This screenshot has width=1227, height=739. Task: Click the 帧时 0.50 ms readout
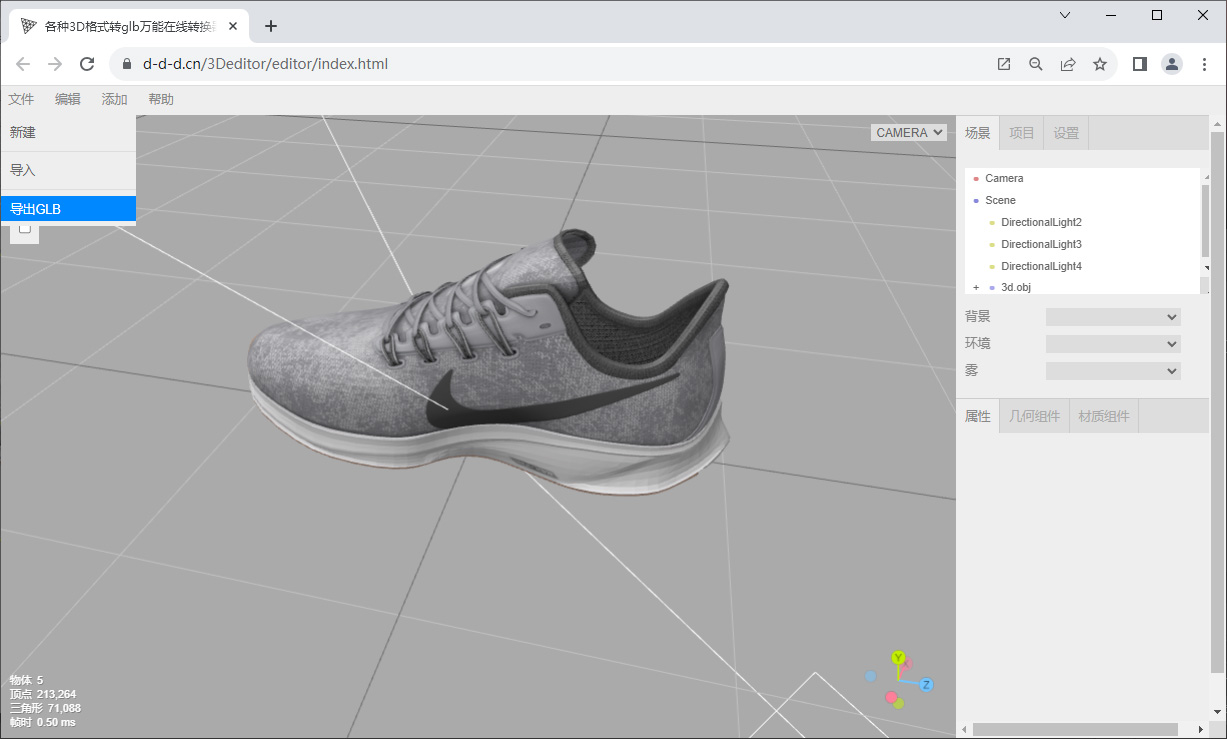42,722
